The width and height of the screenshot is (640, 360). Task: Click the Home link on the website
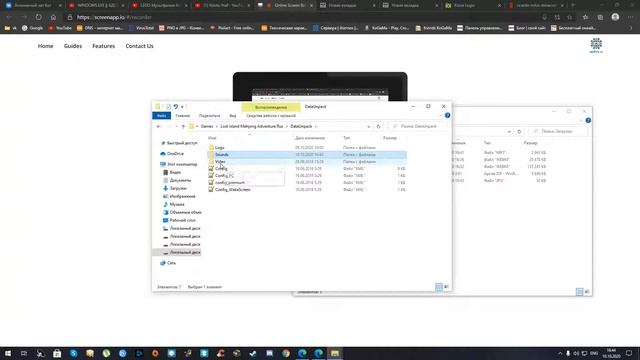click(45, 46)
